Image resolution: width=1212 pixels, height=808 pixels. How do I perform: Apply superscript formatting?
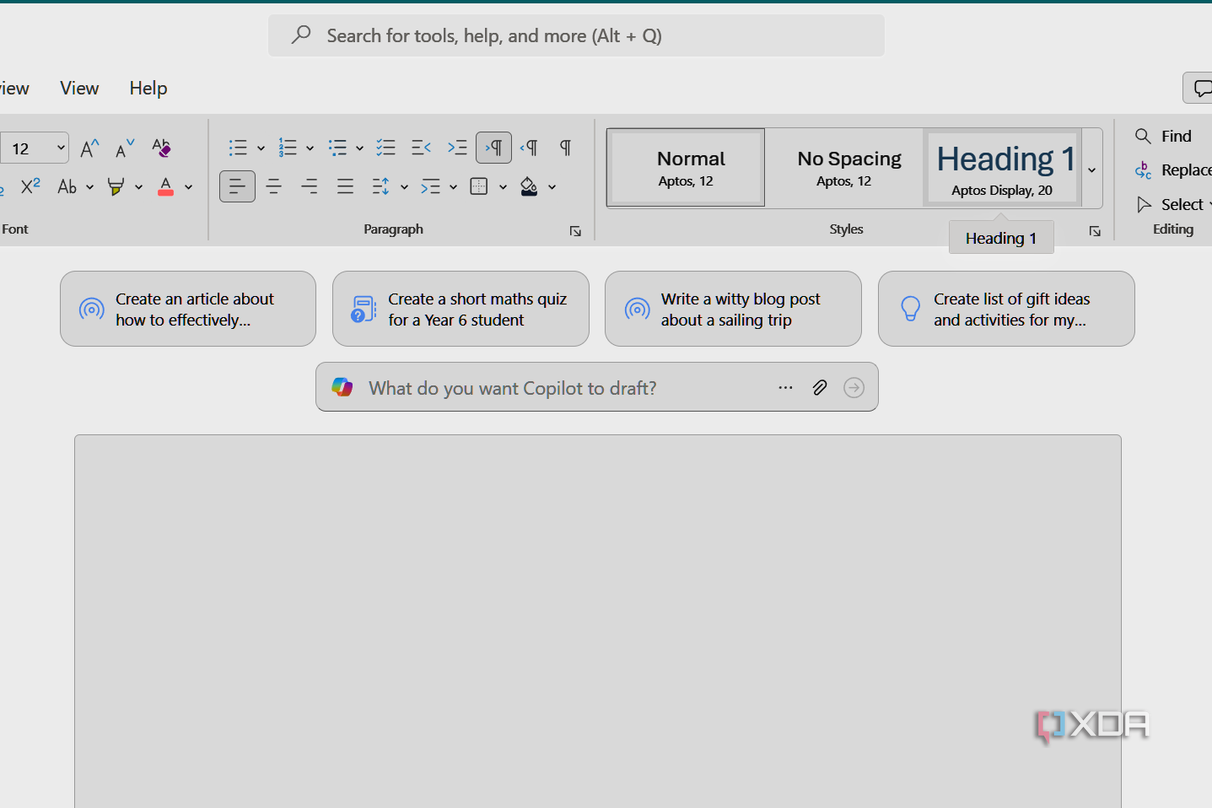coord(31,186)
